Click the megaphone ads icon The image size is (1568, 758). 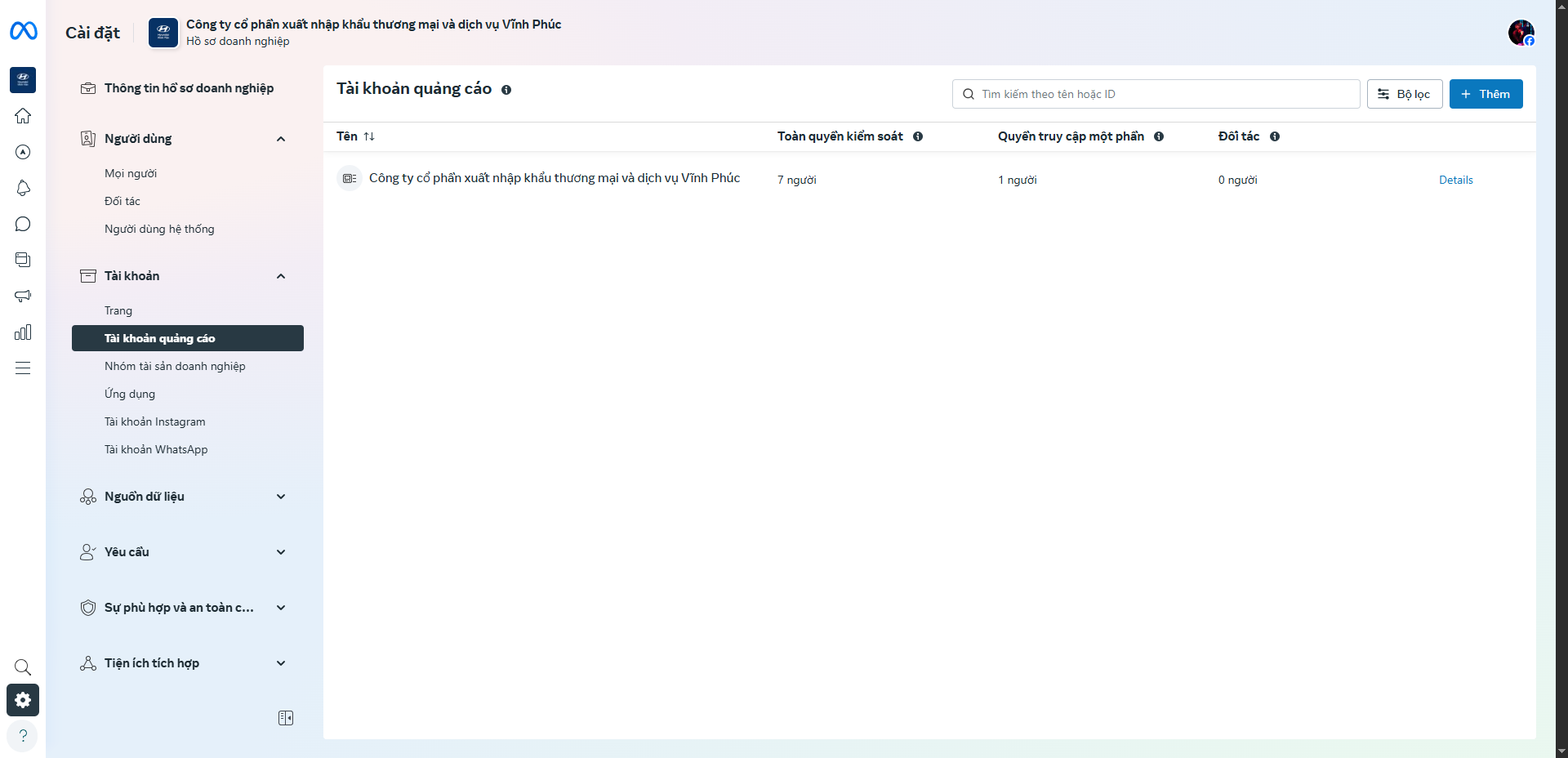23,296
